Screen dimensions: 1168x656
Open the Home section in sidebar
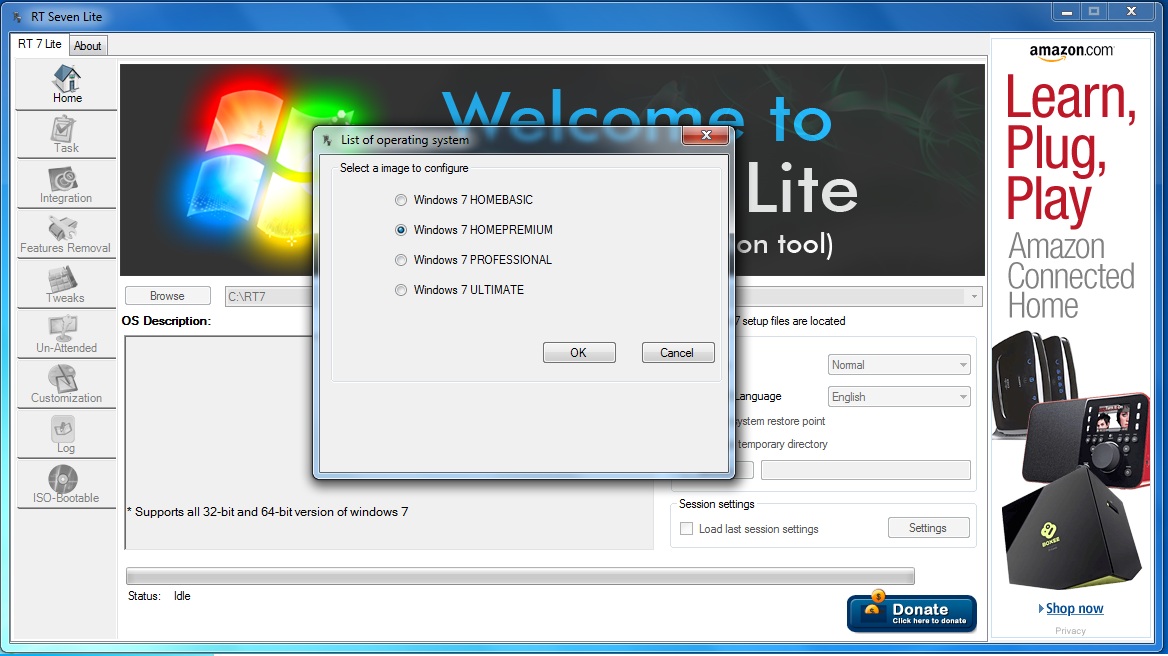66,85
